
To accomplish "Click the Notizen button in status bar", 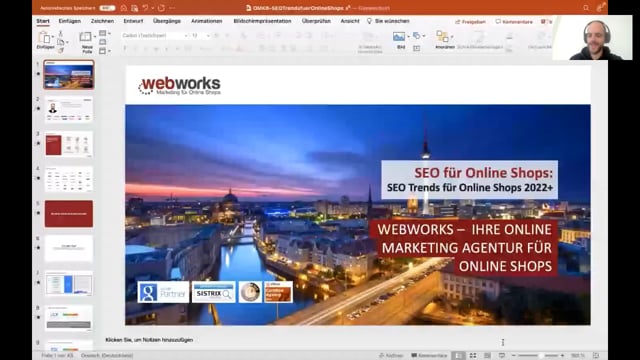I will pyautogui.click(x=391, y=356).
